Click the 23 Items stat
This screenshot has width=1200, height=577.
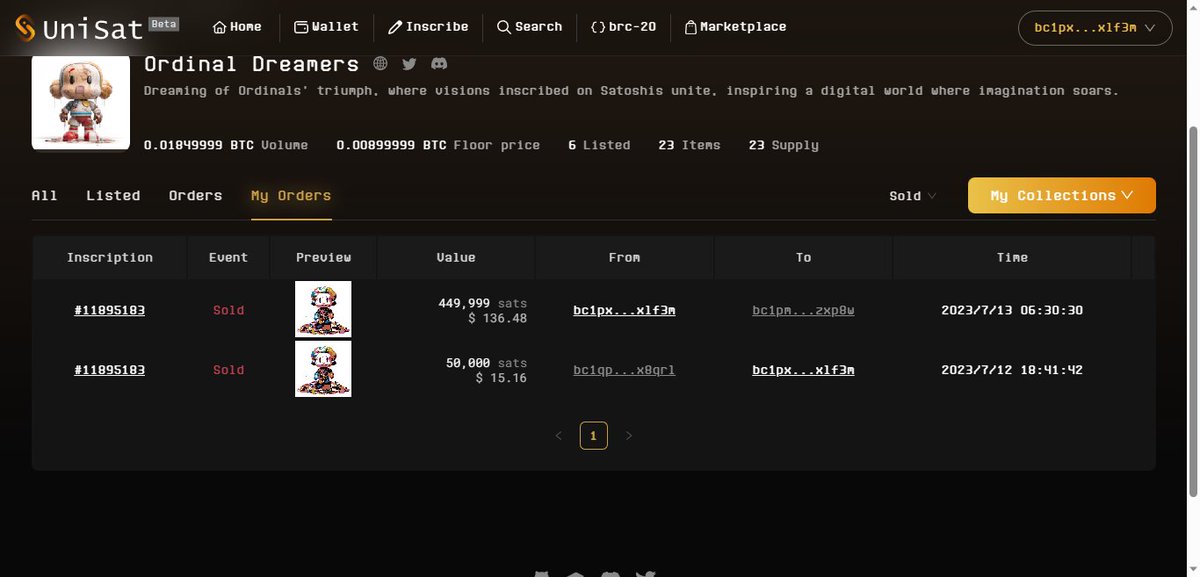(x=689, y=145)
